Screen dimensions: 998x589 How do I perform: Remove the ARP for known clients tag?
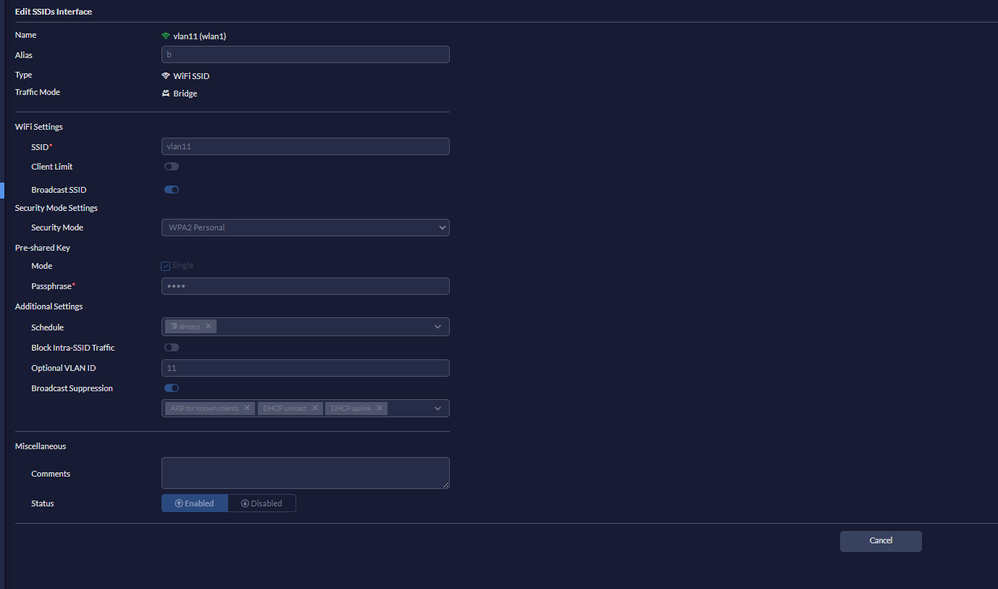[247, 408]
